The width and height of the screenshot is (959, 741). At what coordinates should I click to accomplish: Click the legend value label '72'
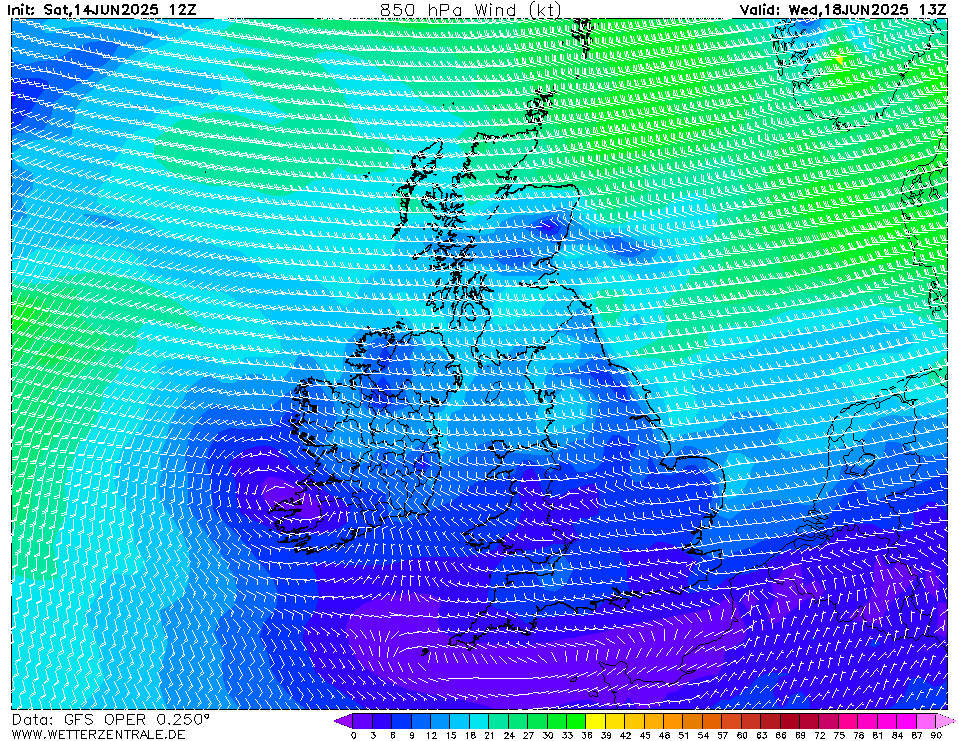(x=820, y=735)
